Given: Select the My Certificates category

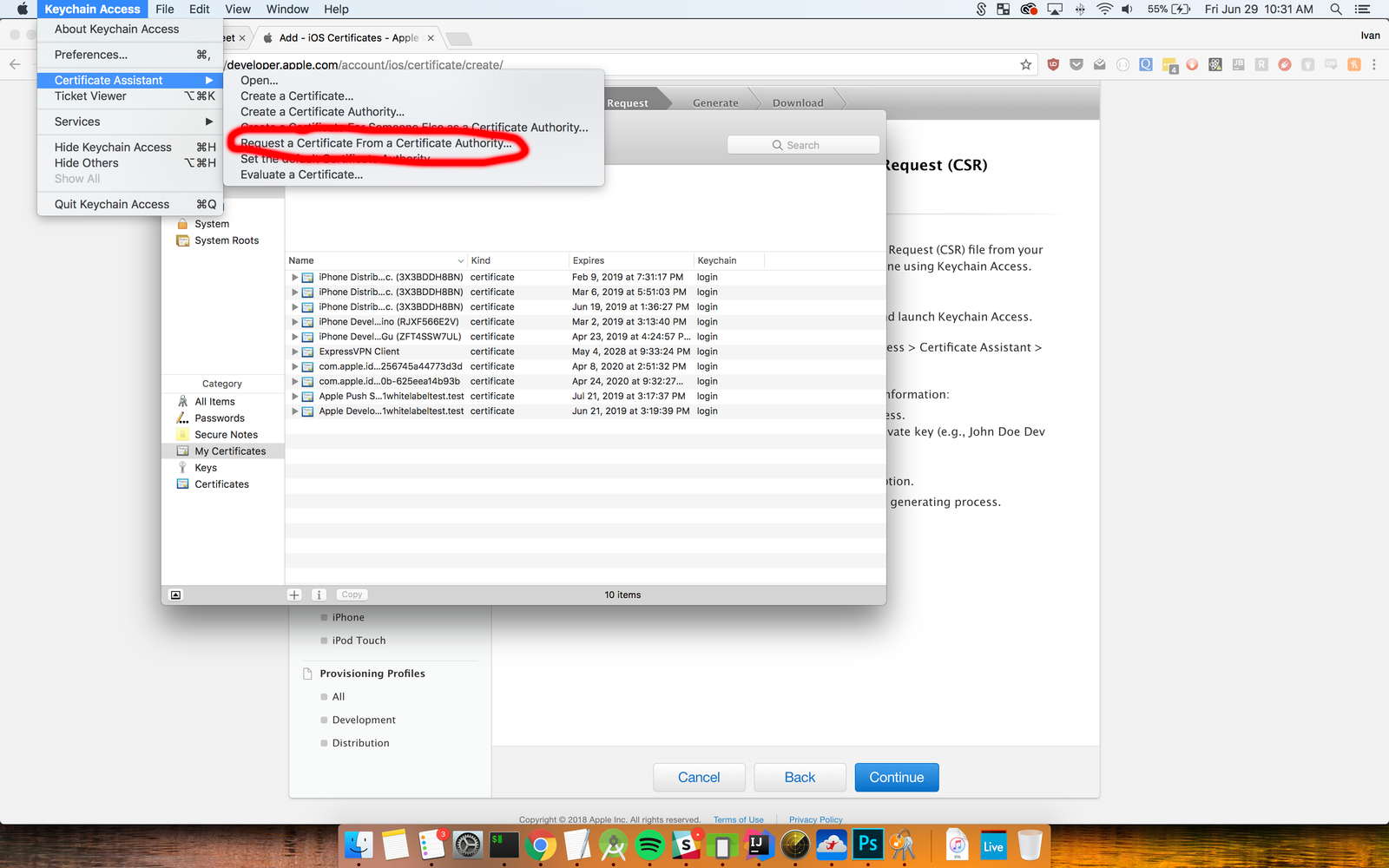Looking at the screenshot, I should tap(223, 451).
